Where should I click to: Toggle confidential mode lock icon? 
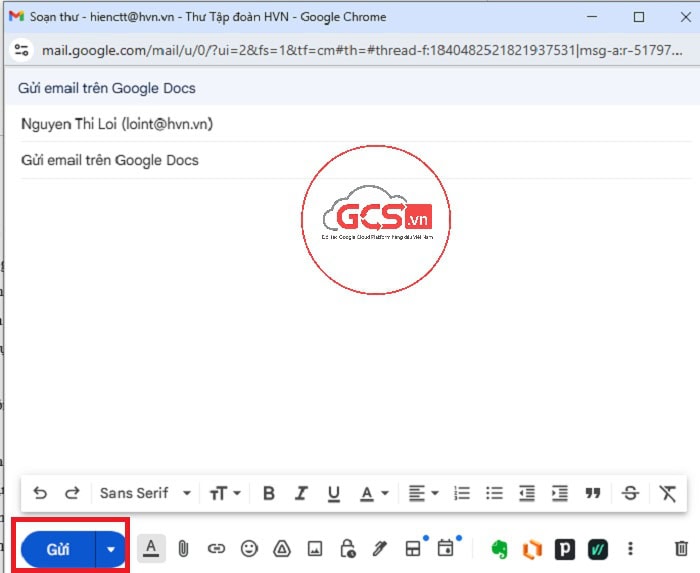tap(347, 548)
